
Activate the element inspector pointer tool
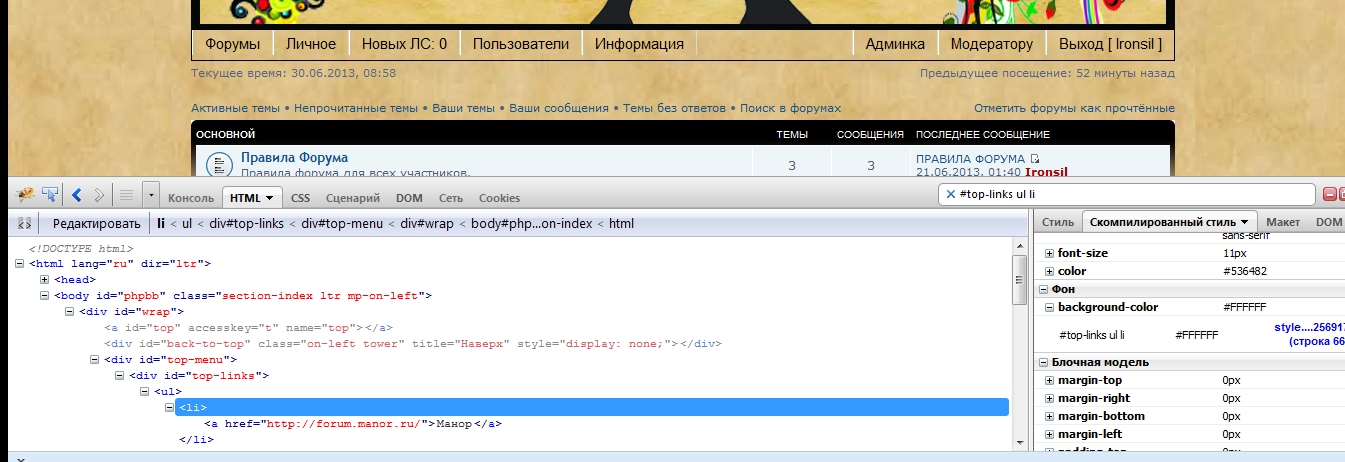tap(50, 194)
